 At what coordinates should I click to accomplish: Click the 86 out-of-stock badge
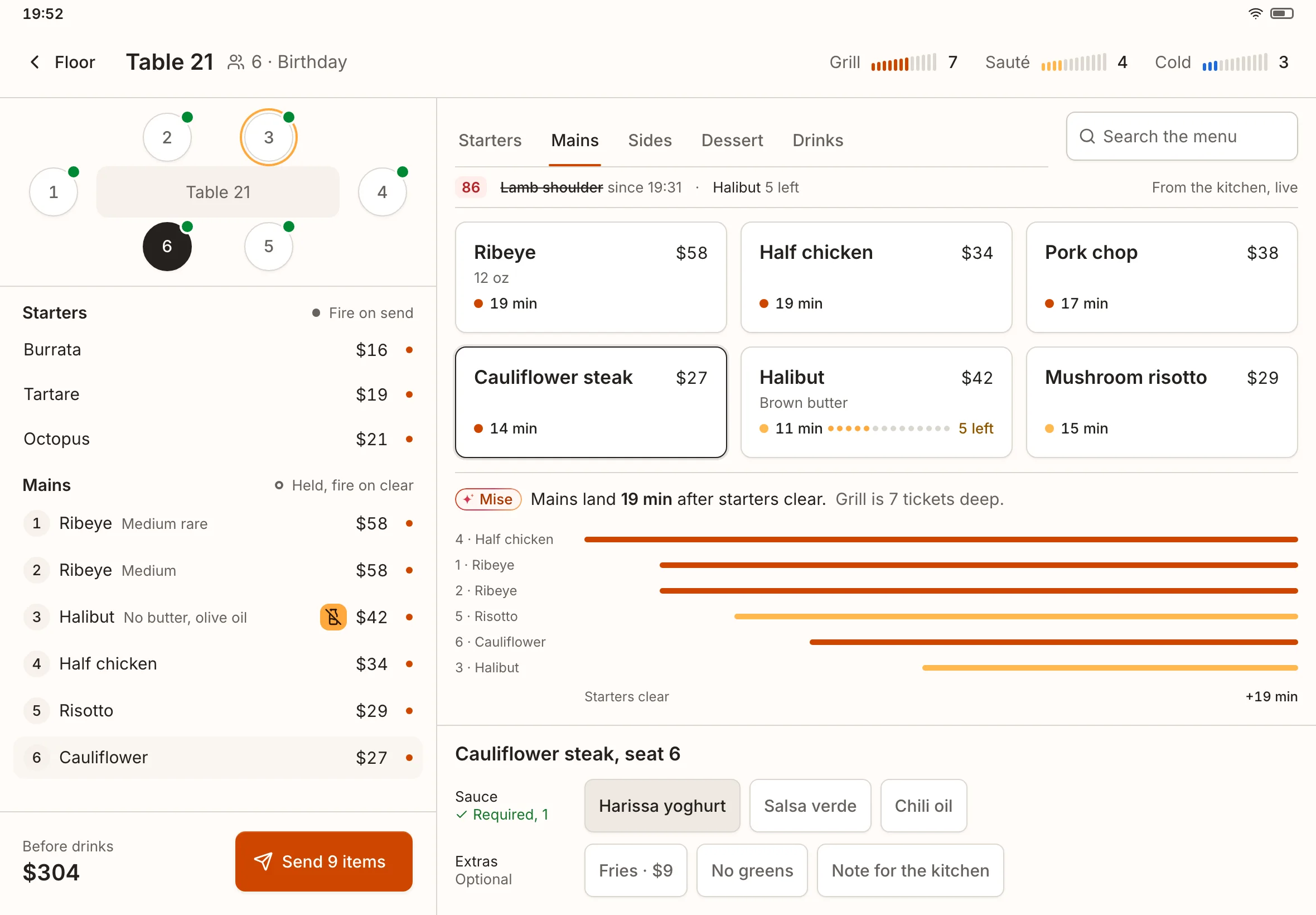pyautogui.click(x=471, y=187)
